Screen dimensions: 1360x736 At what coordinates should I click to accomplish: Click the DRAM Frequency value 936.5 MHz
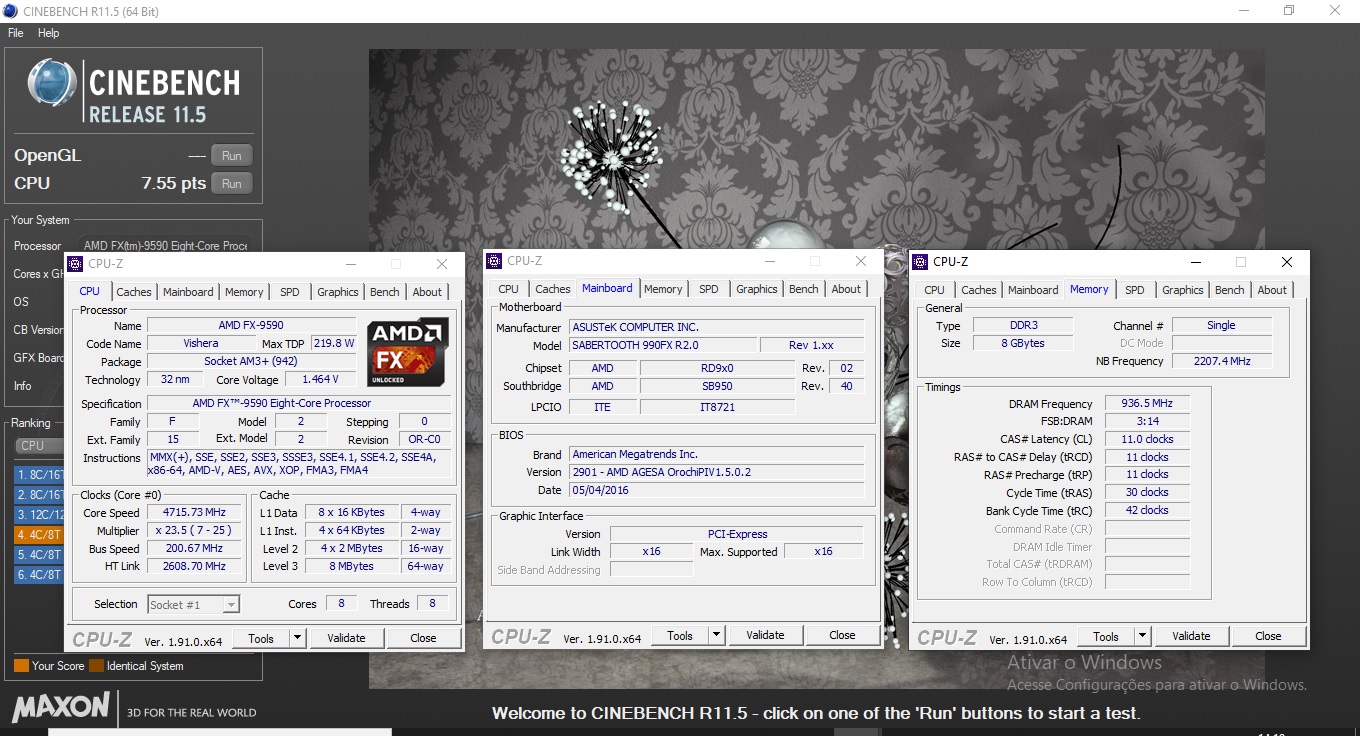(x=1147, y=404)
